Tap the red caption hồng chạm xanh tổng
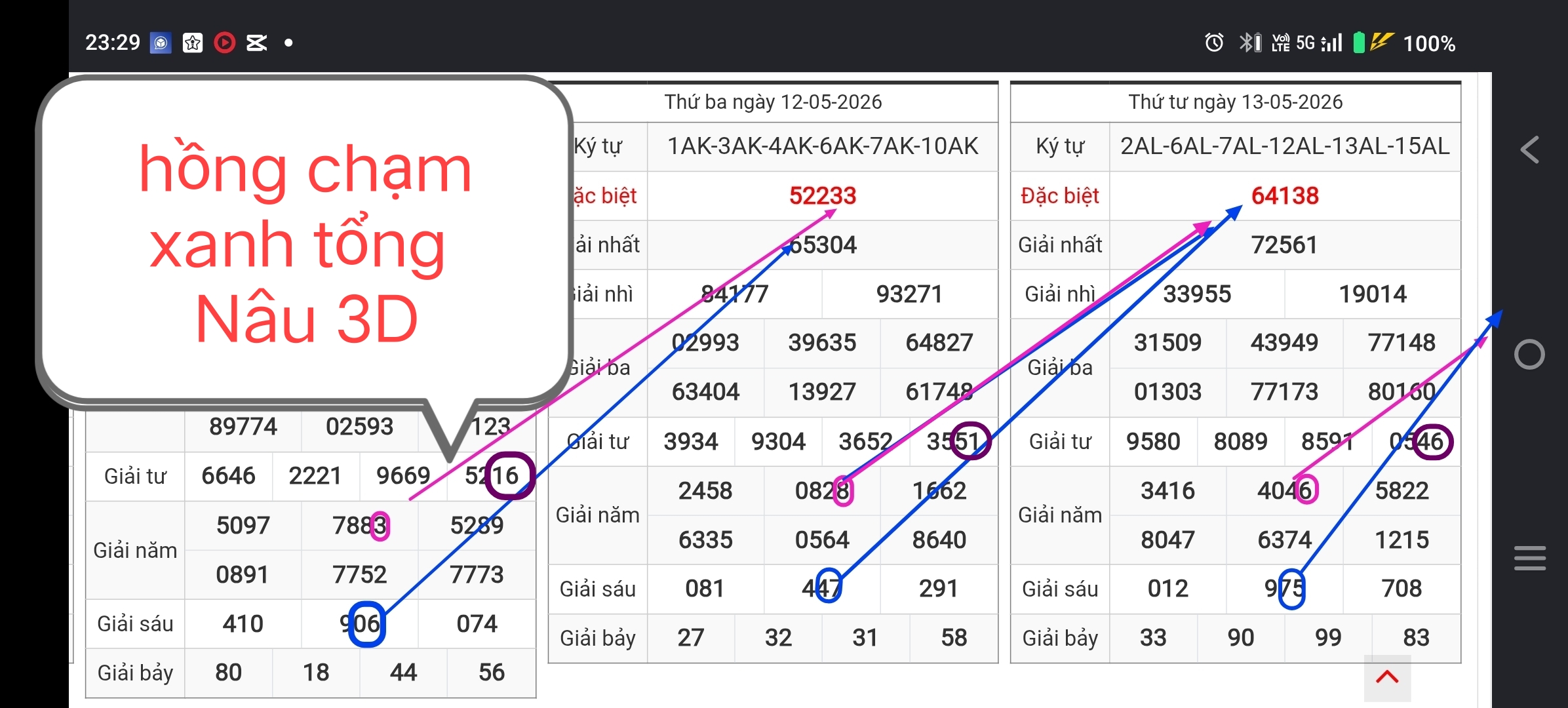The width and height of the screenshot is (1568, 708). (305, 206)
